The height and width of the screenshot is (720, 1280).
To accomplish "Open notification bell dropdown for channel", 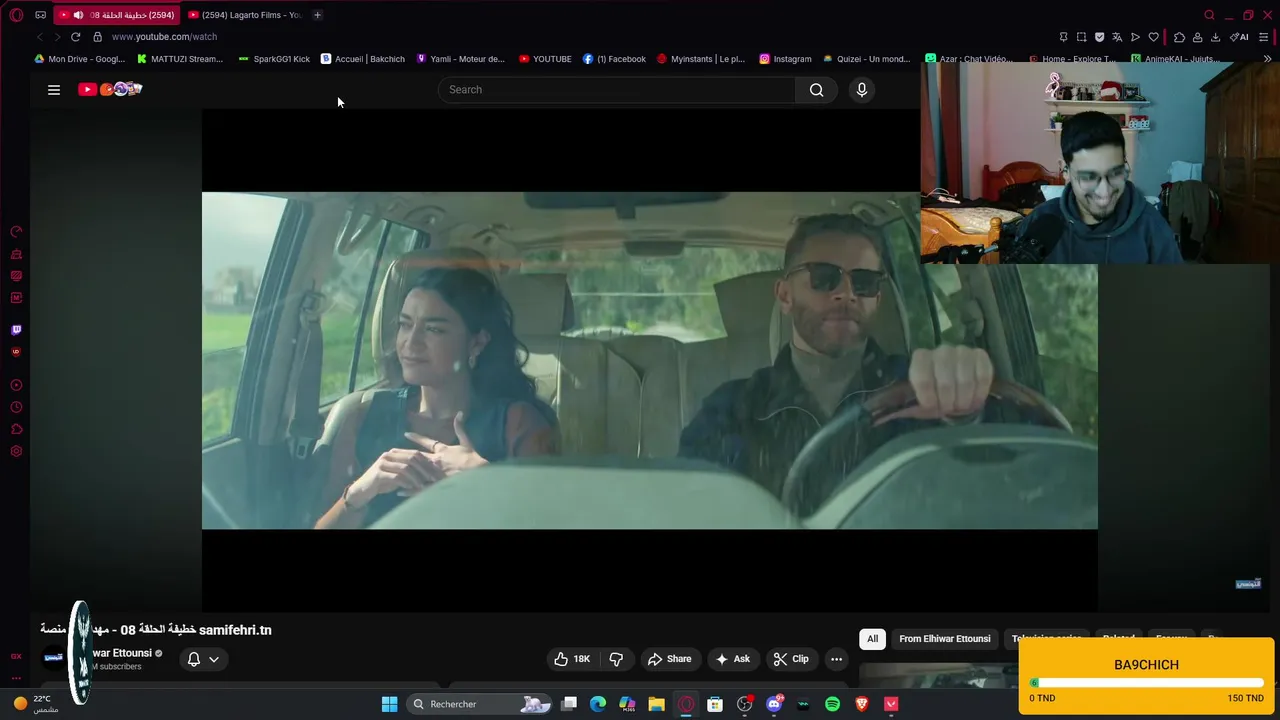I will point(203,659).
